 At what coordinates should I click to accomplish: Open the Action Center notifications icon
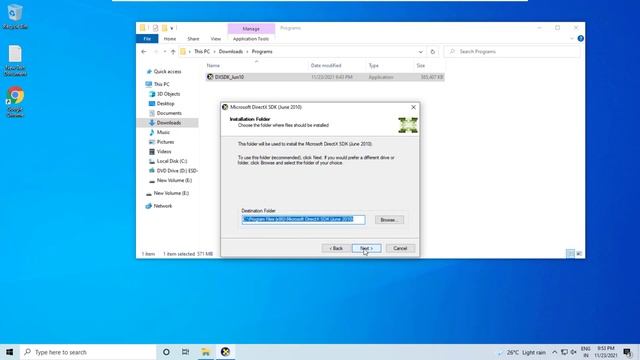(x=628, y=352)
